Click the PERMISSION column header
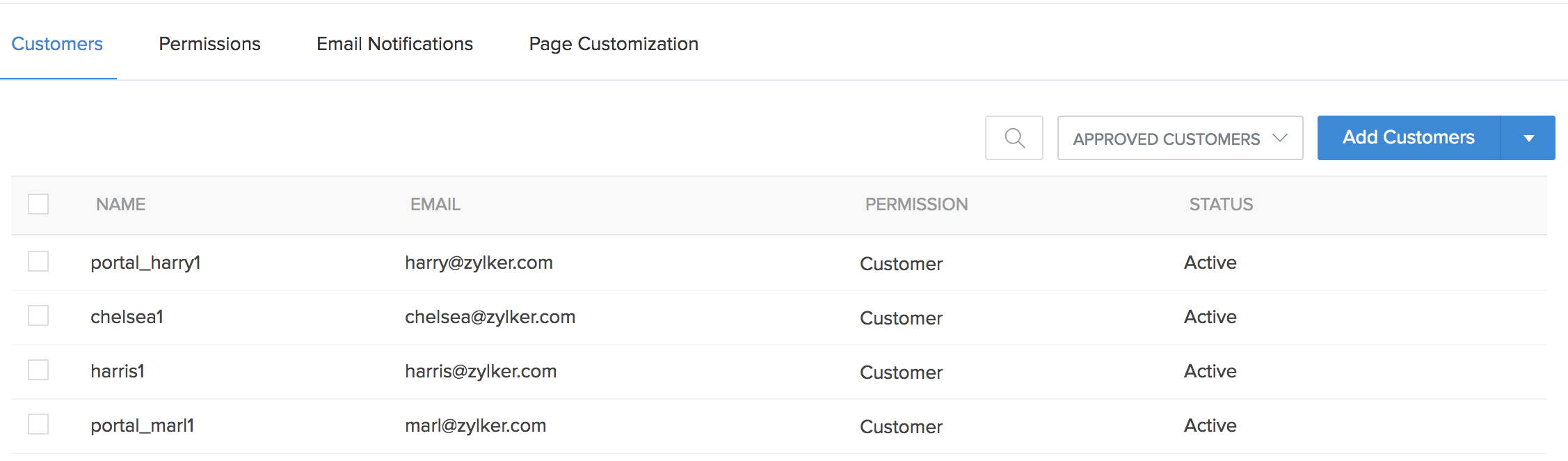Image resolution: width=1568 pixels, height=461 pixels. click(916, 204)
